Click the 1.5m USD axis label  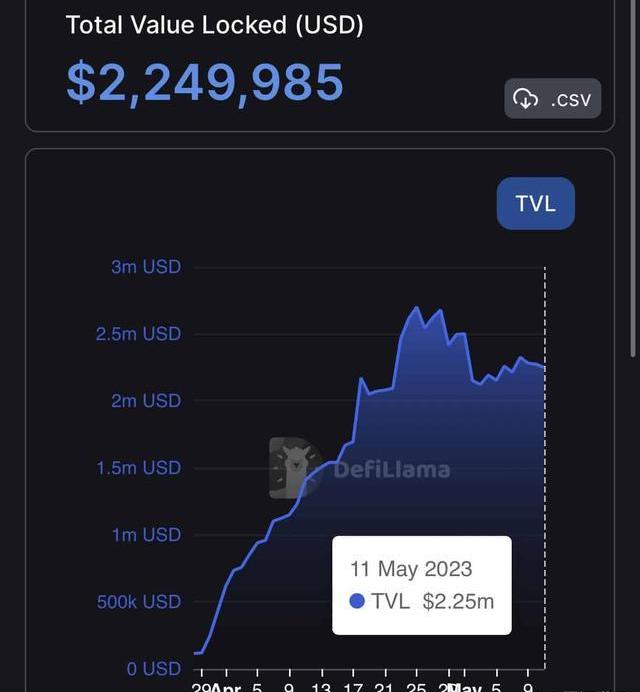coord(139,468)
